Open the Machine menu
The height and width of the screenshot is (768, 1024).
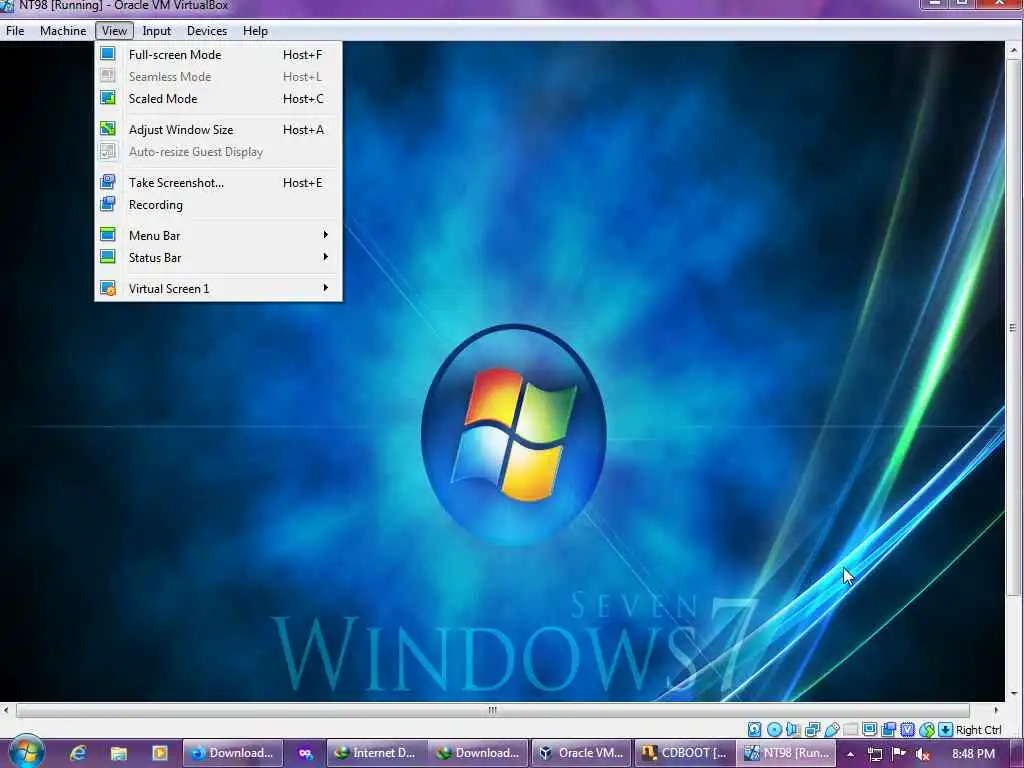click(x=63, y=31)
